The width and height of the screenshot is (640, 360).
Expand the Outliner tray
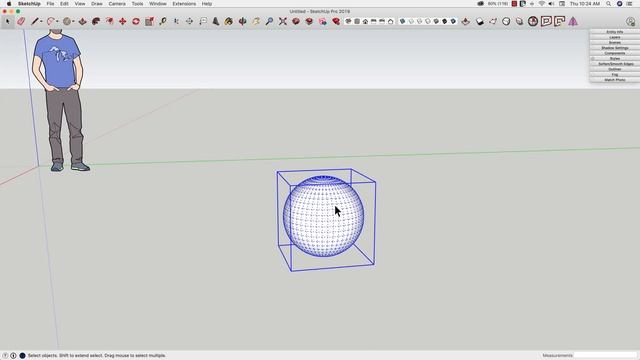tap(615, 69)
